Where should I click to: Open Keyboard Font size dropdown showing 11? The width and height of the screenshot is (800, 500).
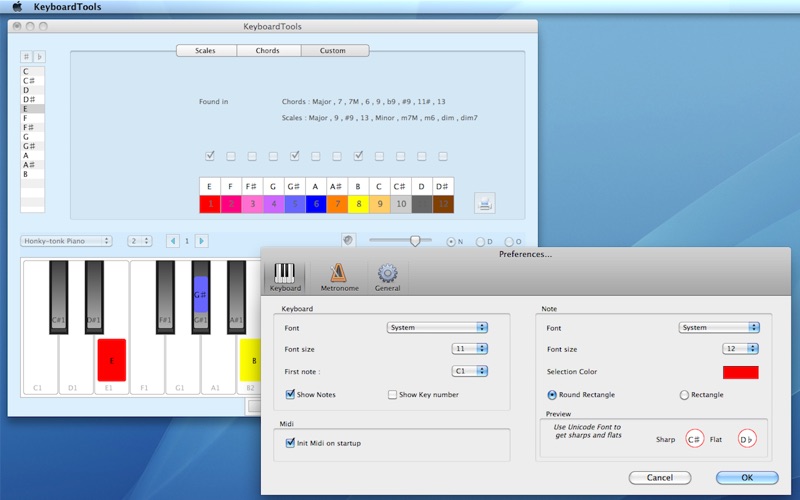470,349
